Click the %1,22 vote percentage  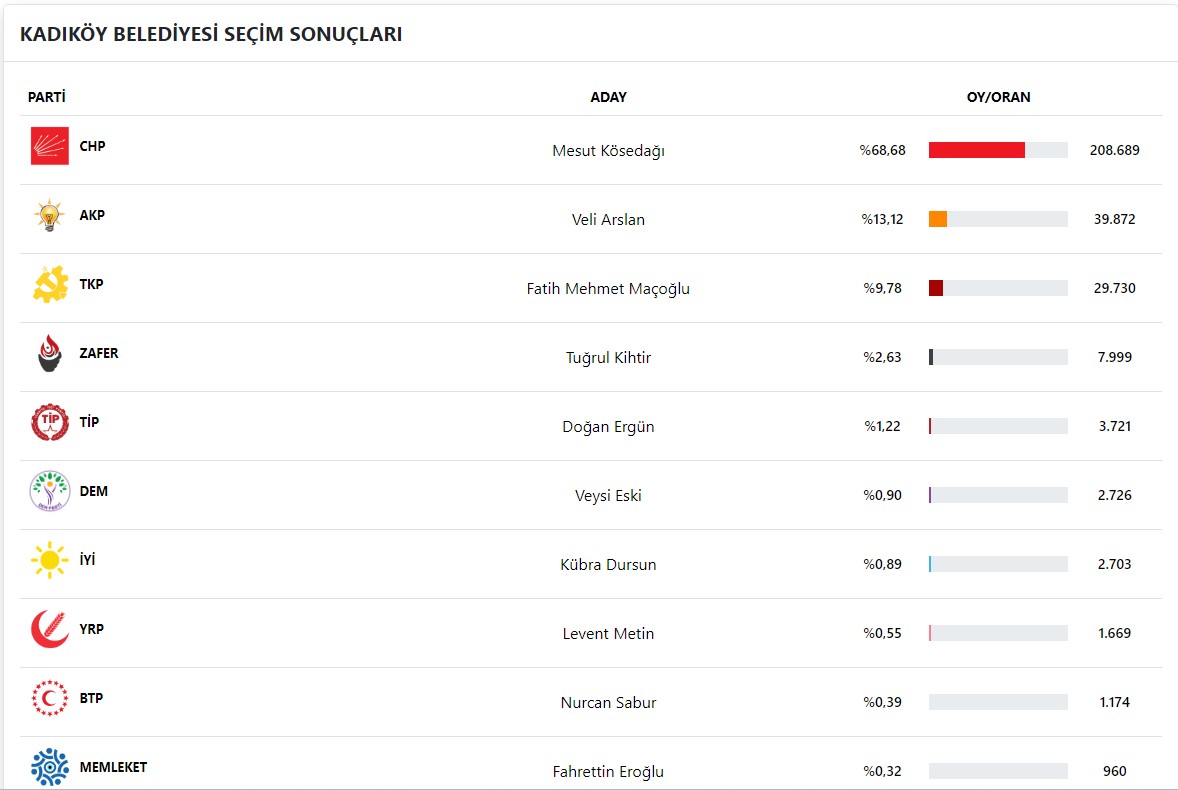point(883,427)
